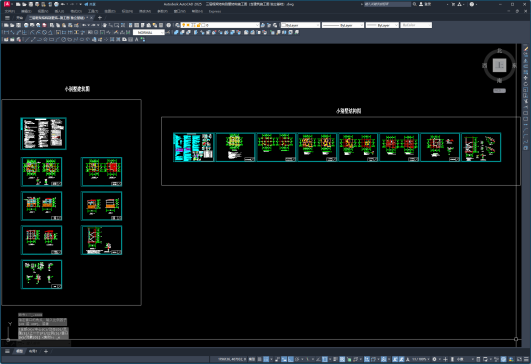The width and height of the screenshot is (531, 364).
Task: Open the Express menu
Action: tap(215, 12)
